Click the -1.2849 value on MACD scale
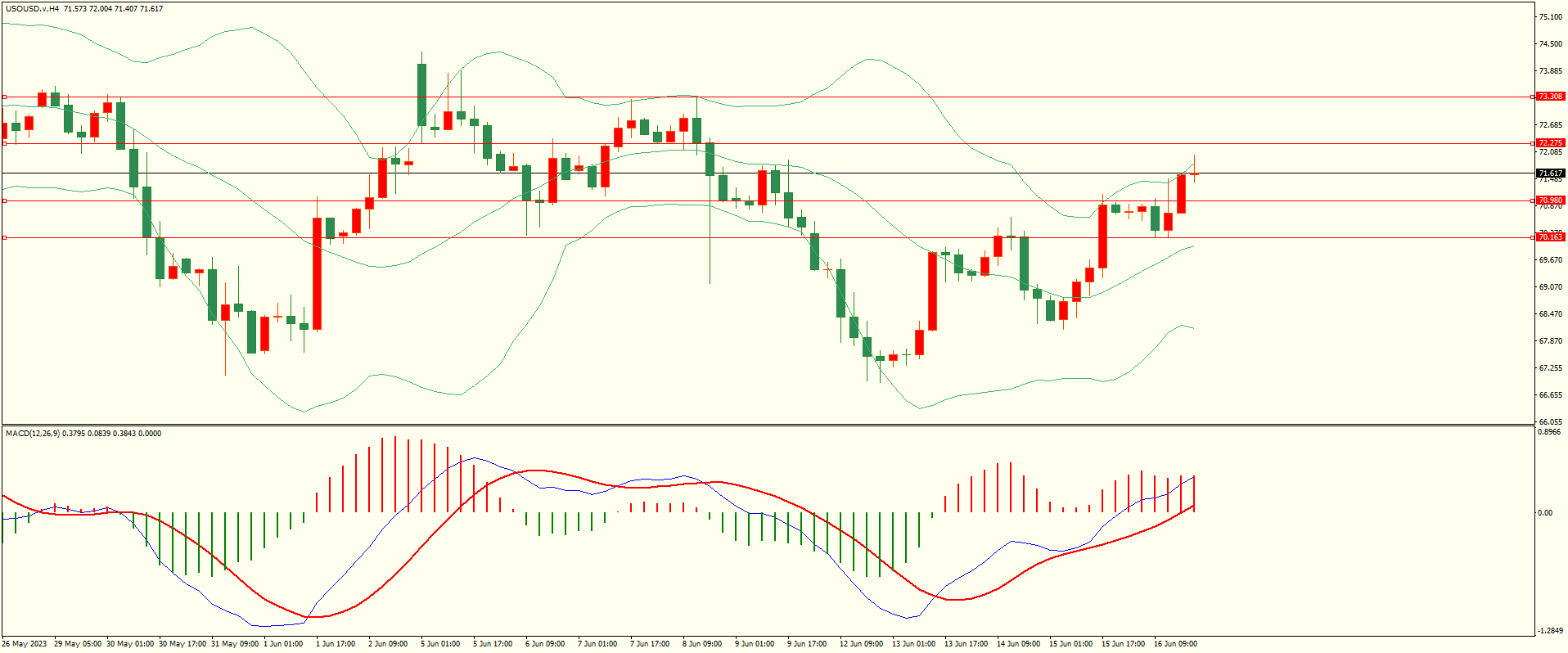1568x653 pixels. 1552,631
